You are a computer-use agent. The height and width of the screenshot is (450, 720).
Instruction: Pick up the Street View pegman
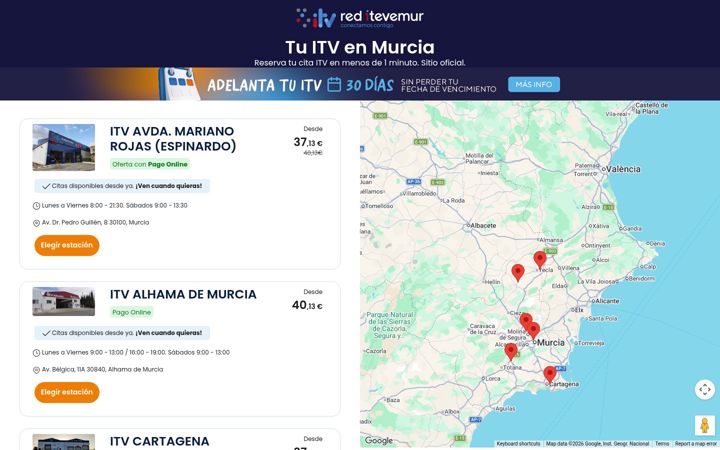(705, 425)
